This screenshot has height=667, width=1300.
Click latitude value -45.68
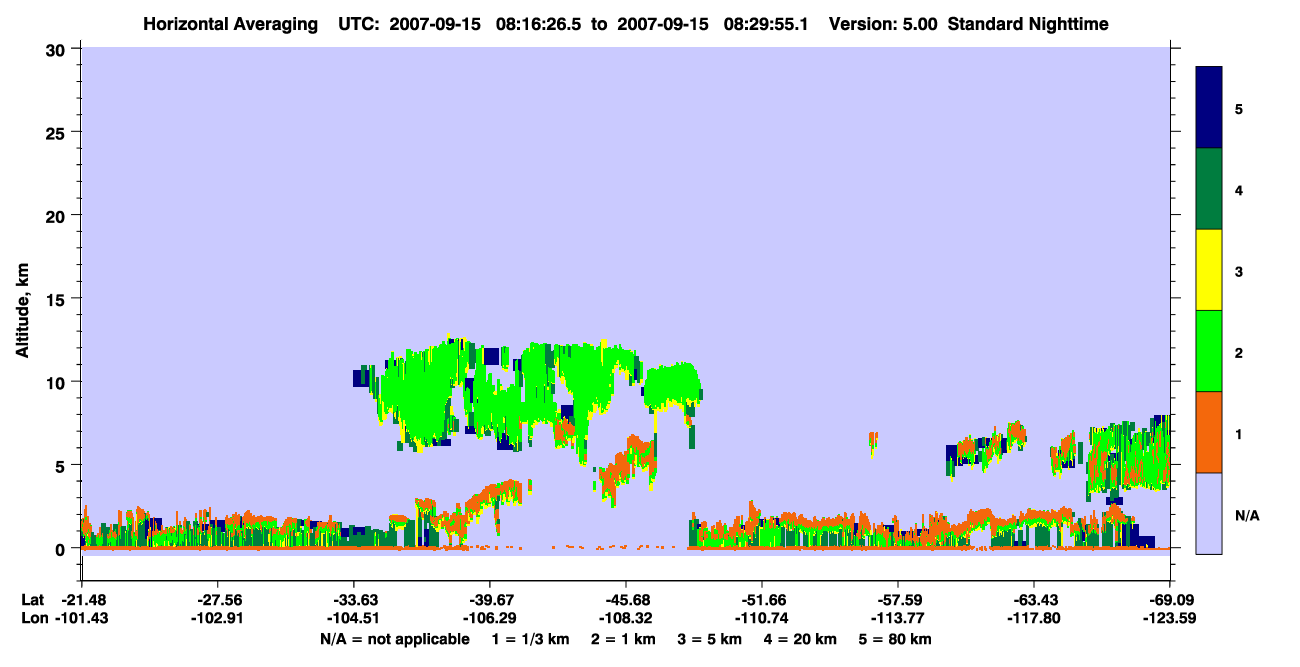[x=625, y=600]
